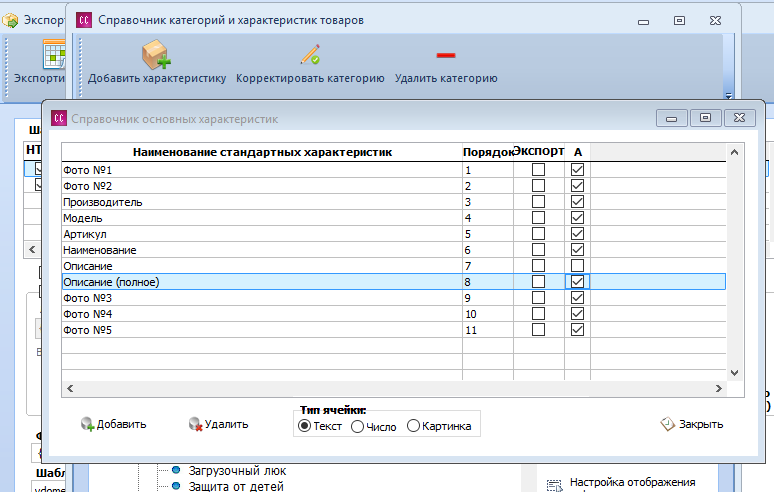Image resolution: width=774 pixels, height=492 pixels.
Task: Click the clock icon on Закрыть
Action: 668,424
